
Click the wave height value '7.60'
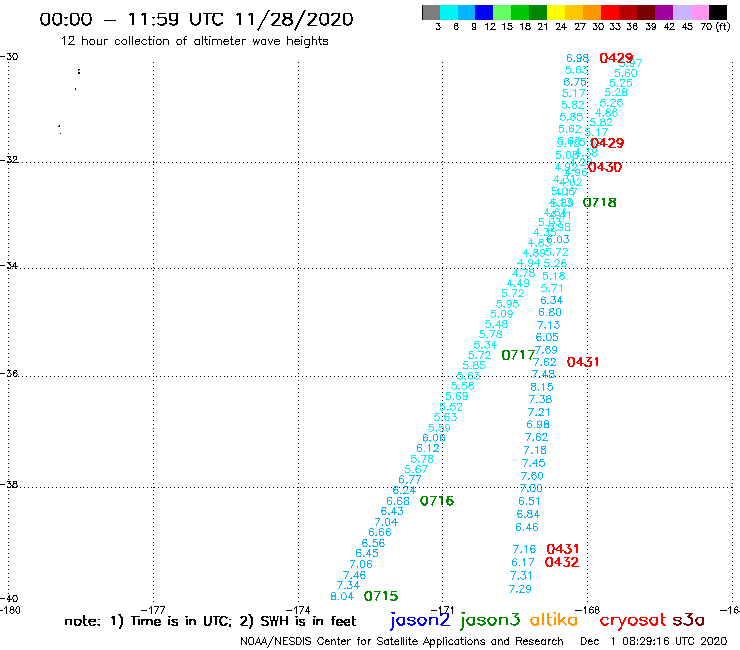click(532, 476)
